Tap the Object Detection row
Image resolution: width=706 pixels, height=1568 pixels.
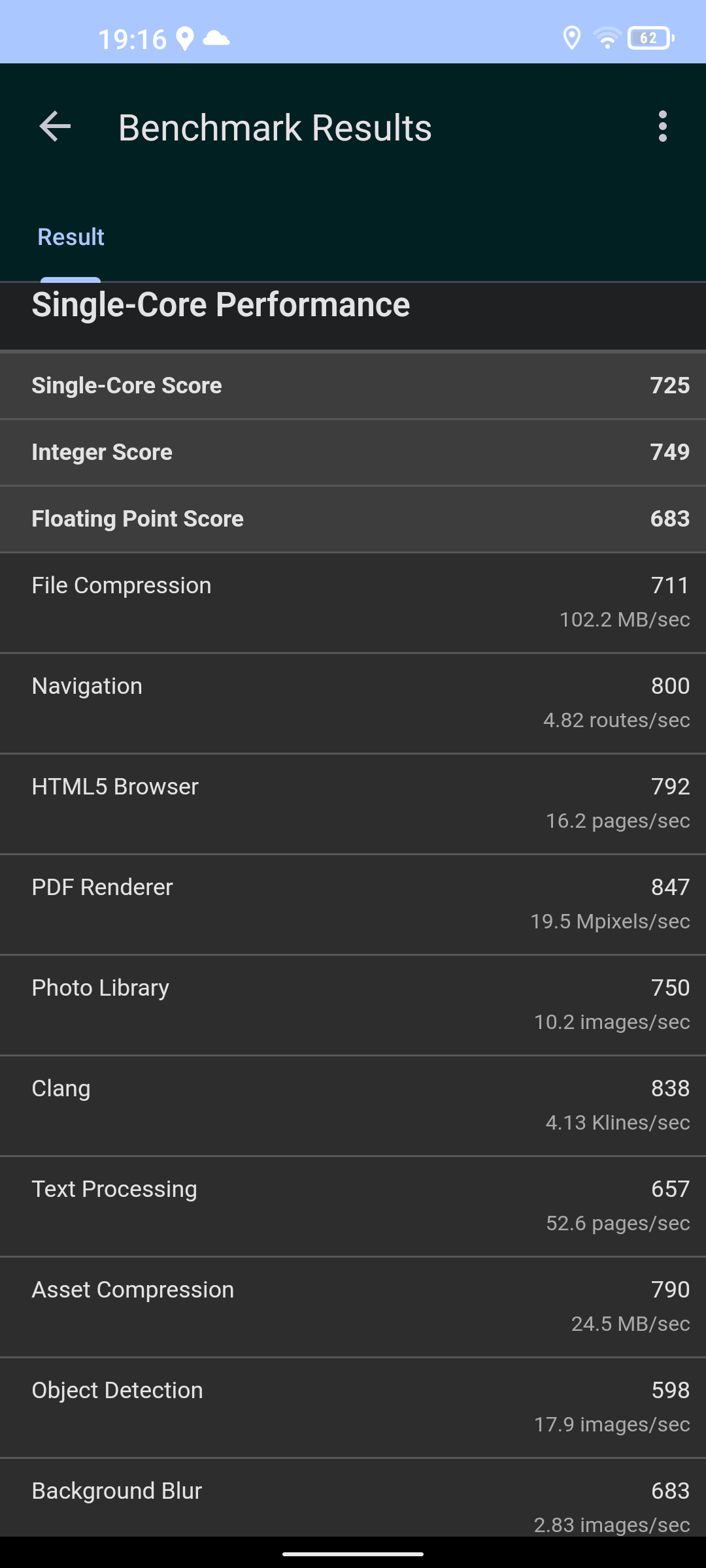pyautogui.click(x=353, y=1407)
